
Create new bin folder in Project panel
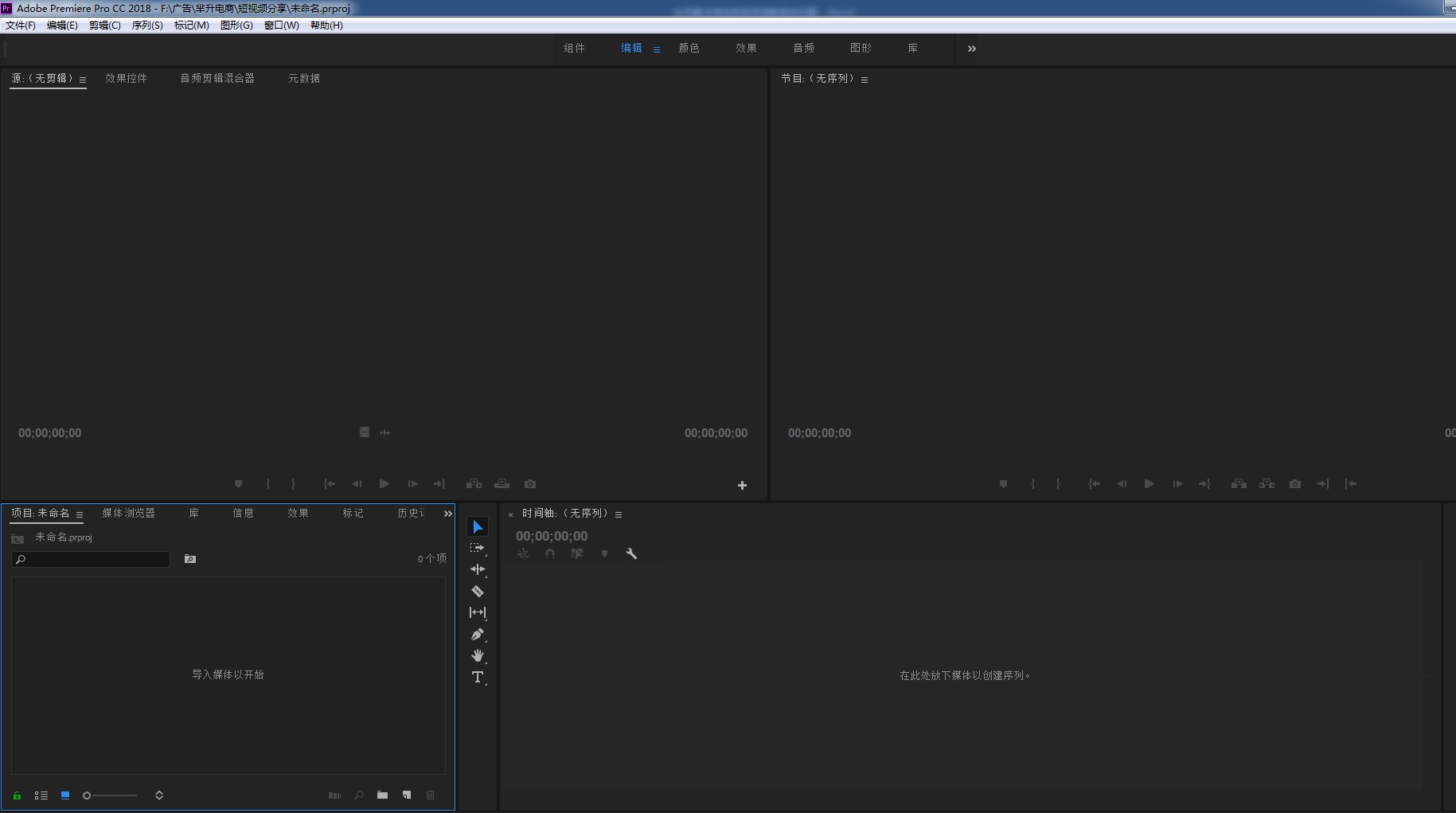coord(382,795)
